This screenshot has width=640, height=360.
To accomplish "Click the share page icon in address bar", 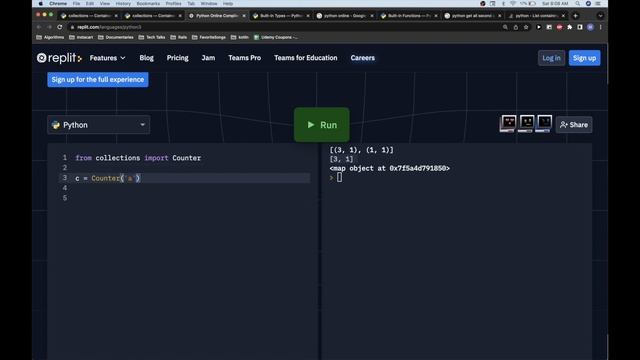I will [516, 27].
